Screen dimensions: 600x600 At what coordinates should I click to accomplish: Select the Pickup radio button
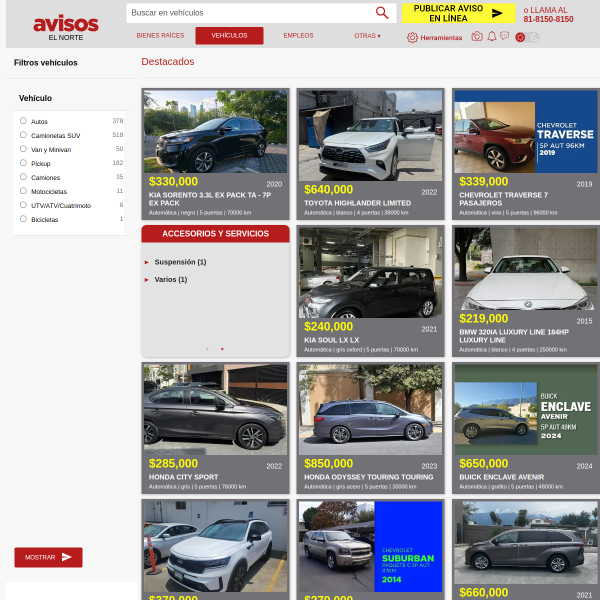coord(23,163)
